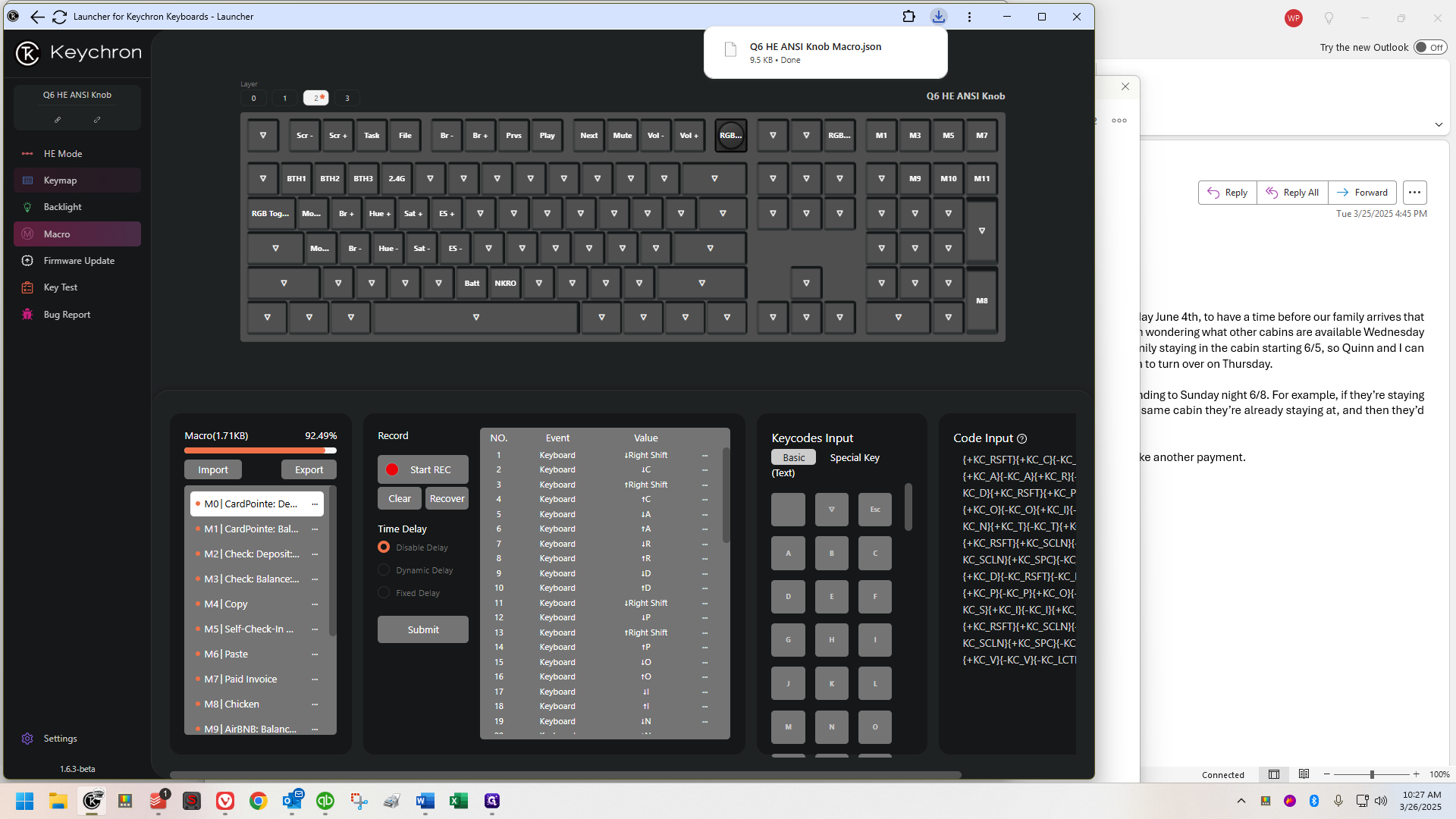
Task: Click the Keychron logo icon
Action: pyautogui.click(x=27, y=53)
